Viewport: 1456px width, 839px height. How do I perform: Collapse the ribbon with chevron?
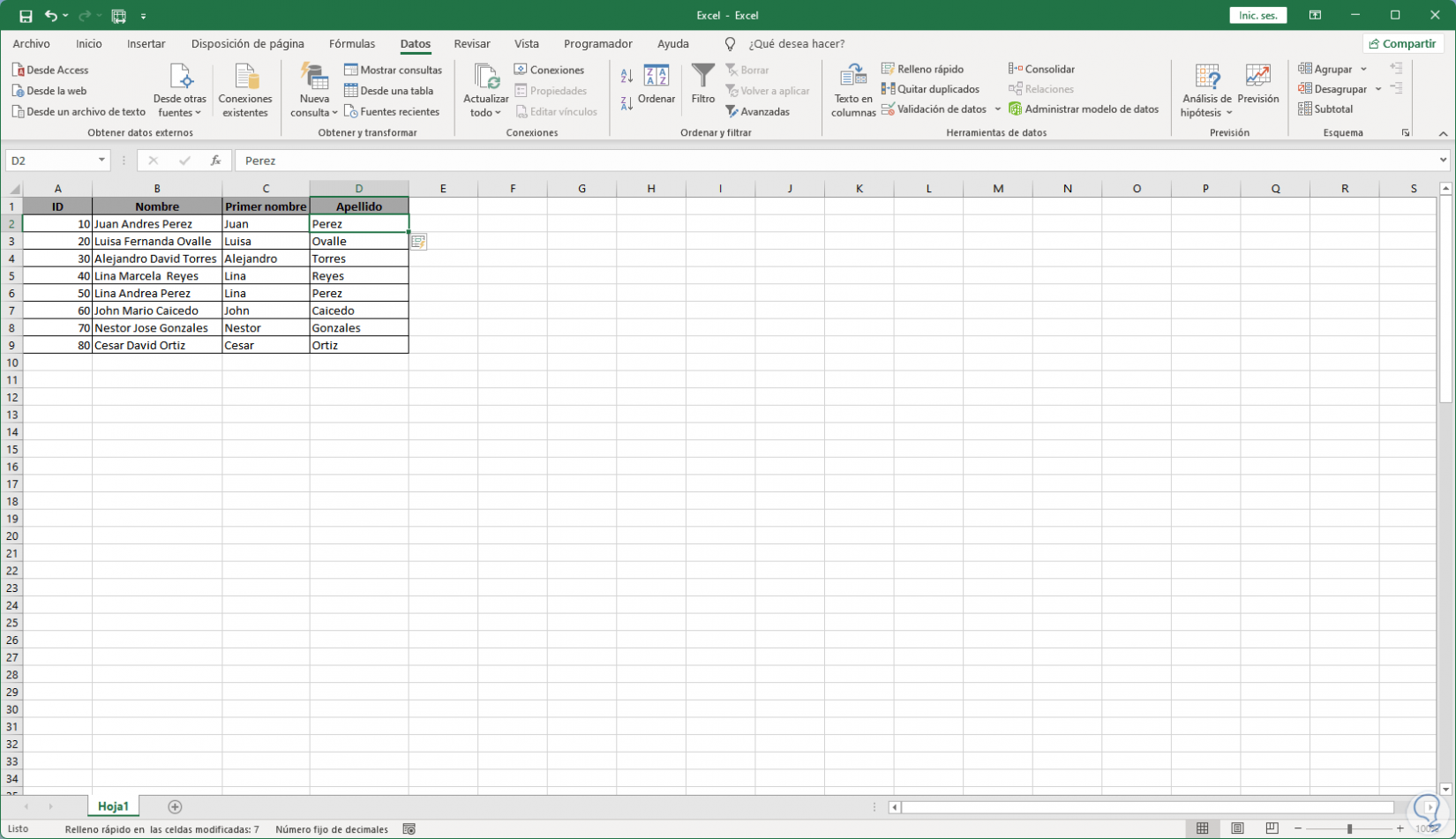tap(1444, 133)
